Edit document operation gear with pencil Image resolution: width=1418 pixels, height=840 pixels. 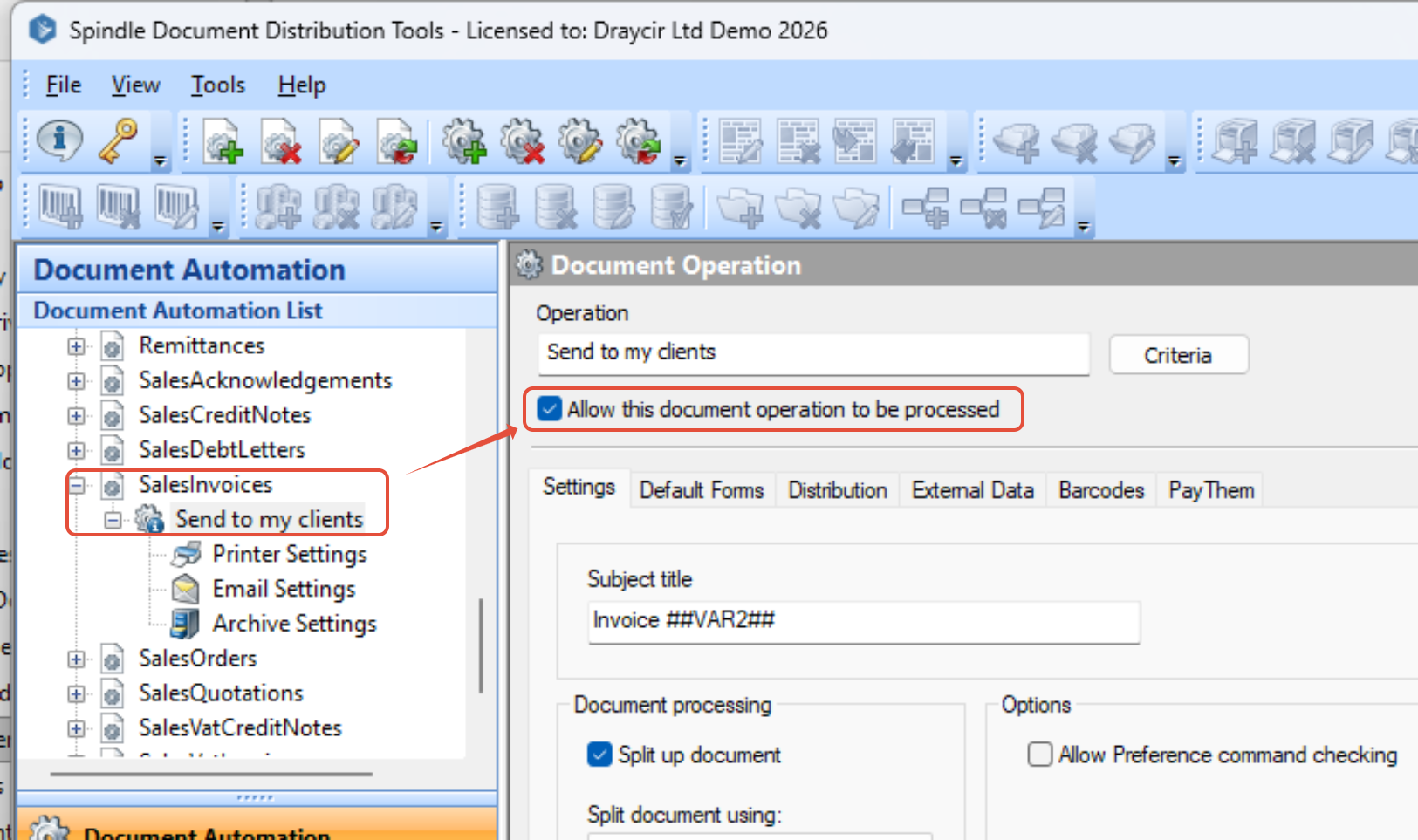[580, 141]
